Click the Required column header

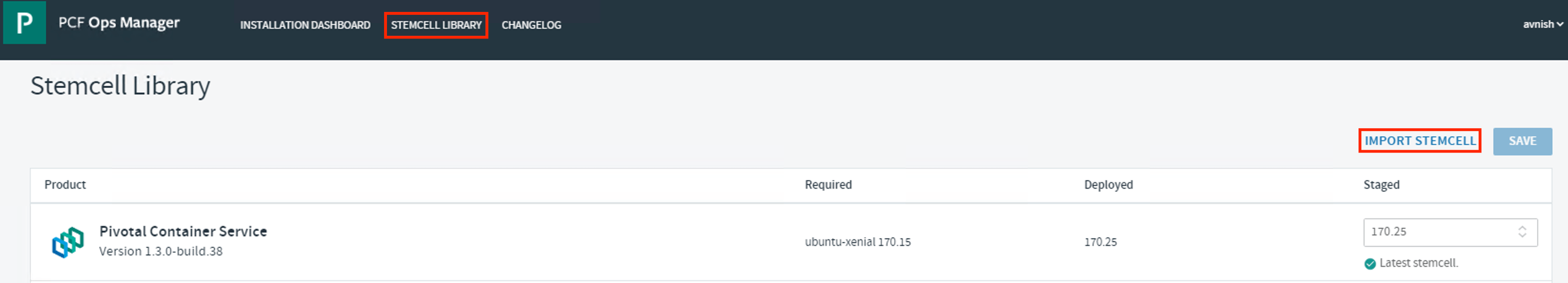click(x=828, y=185)
